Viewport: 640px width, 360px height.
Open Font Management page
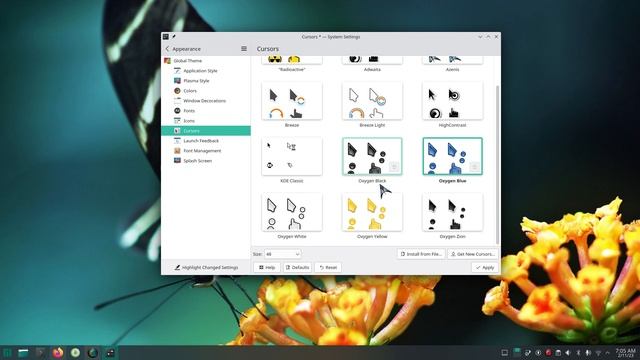pyautogui.click(x=206, y=151)
